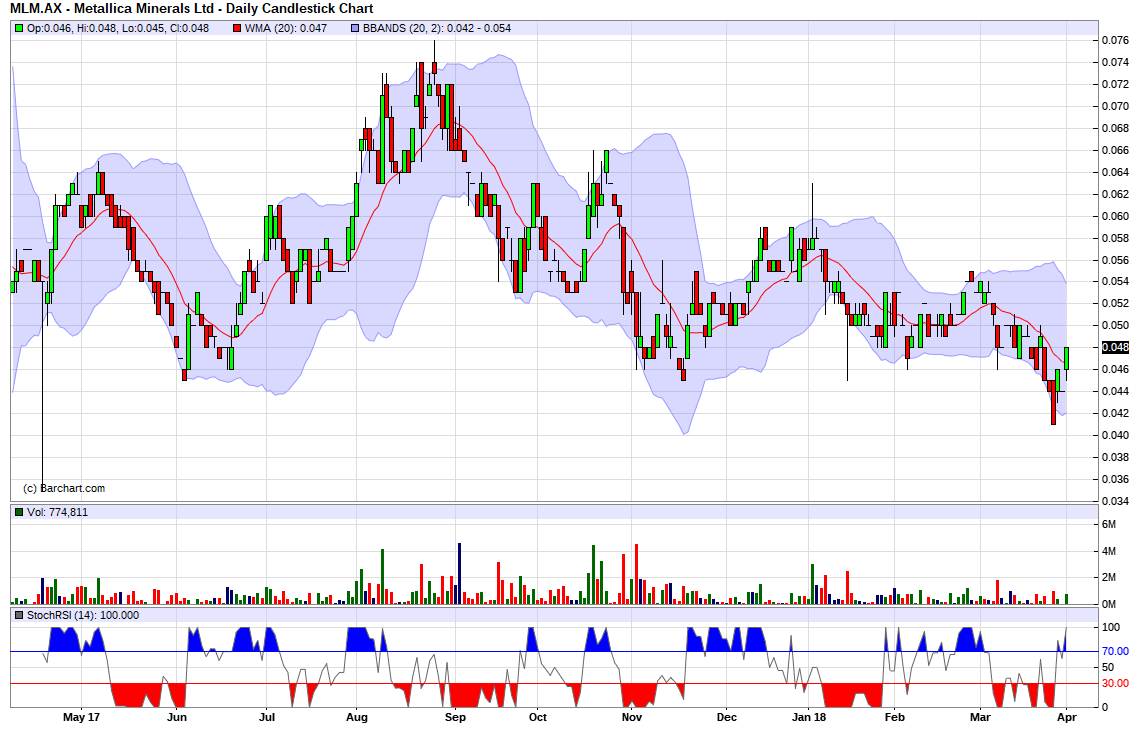Click the Aug date axis label
Screen dimensions: 1140x748
click(x=356, y=717)
